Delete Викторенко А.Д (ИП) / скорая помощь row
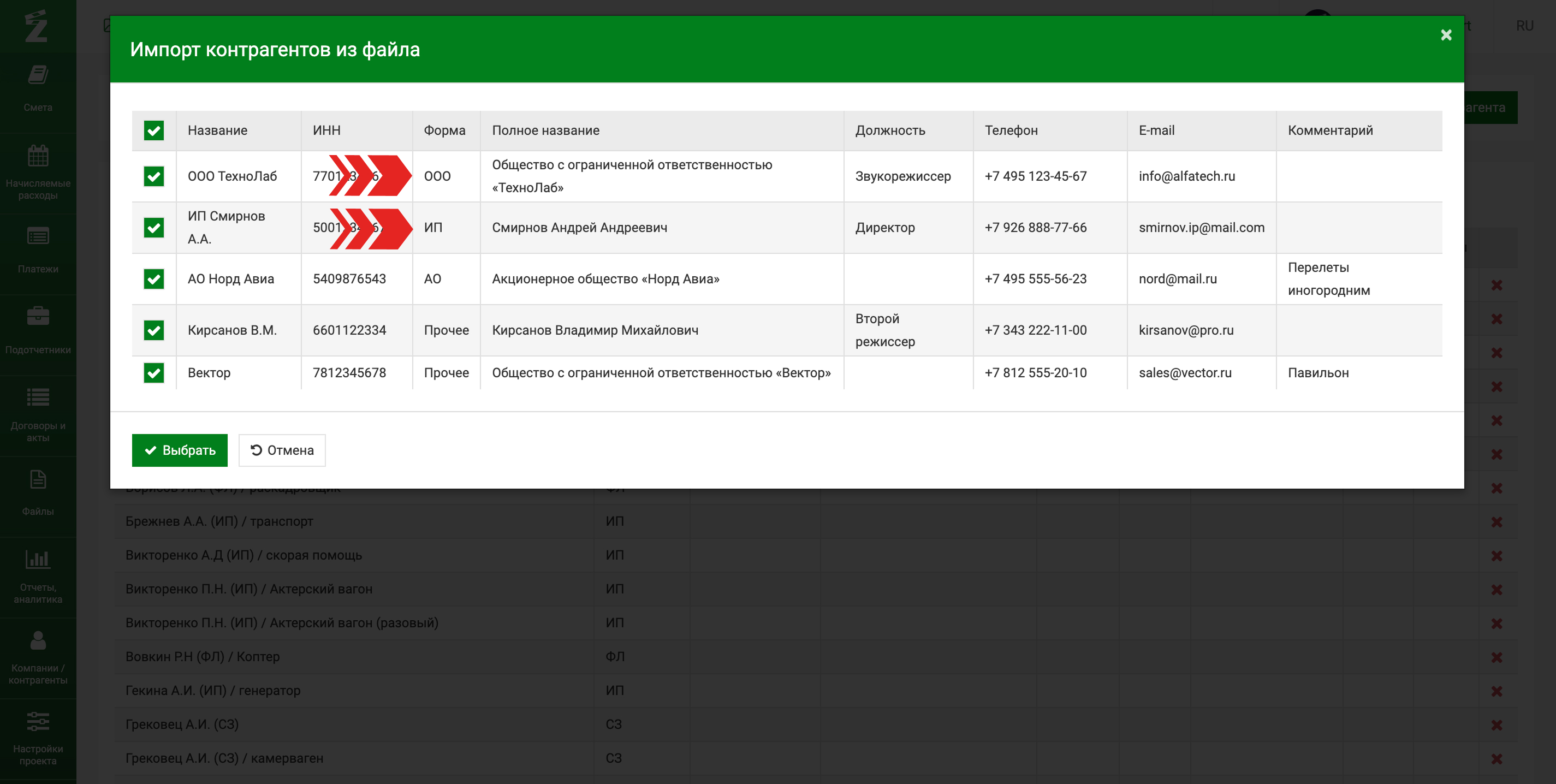1556x784 pixels. click(1496, 556)
